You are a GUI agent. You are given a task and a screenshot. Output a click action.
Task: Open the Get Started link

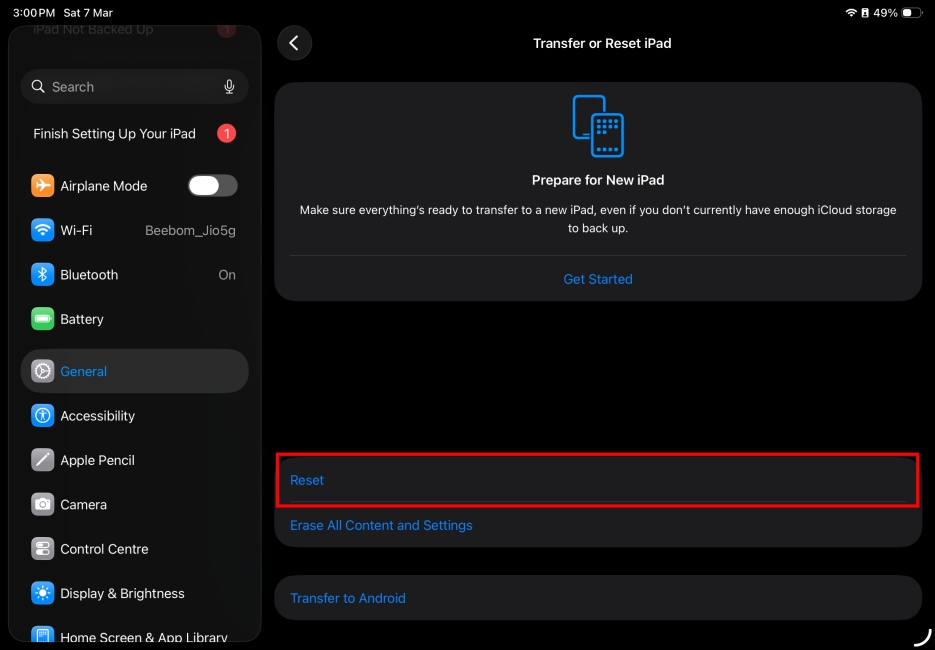598,279
